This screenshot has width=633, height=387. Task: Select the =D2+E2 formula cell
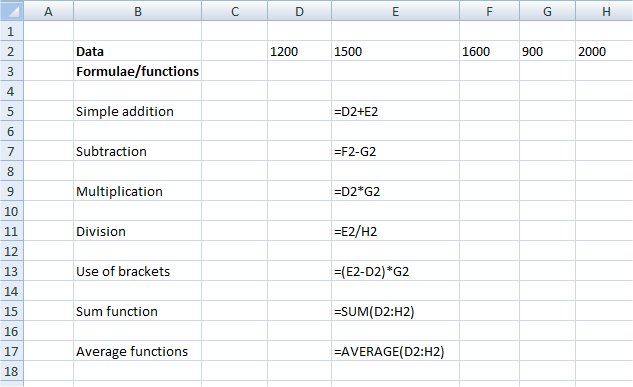(x=396, y=111)
